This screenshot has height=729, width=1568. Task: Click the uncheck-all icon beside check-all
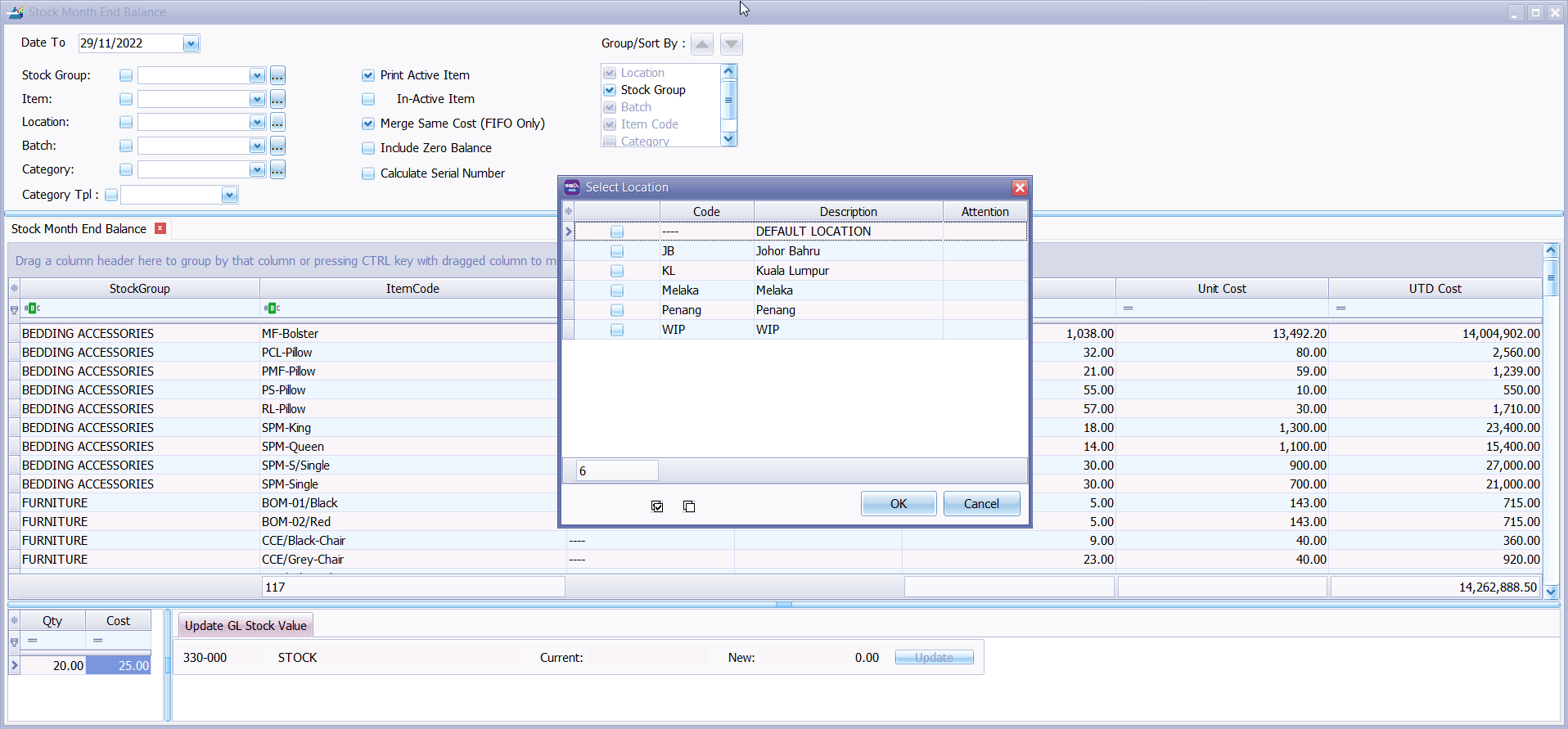689,506
